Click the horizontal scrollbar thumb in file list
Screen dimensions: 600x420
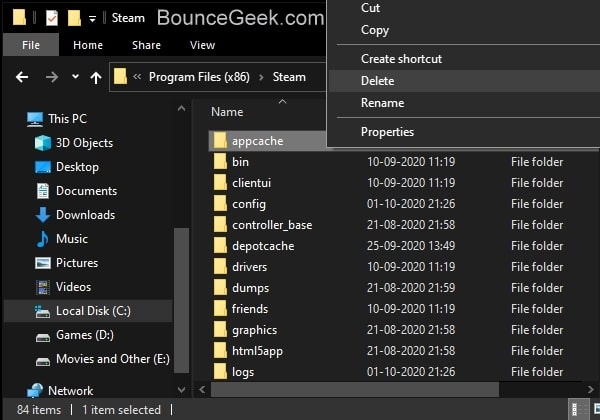pos(355,389)
